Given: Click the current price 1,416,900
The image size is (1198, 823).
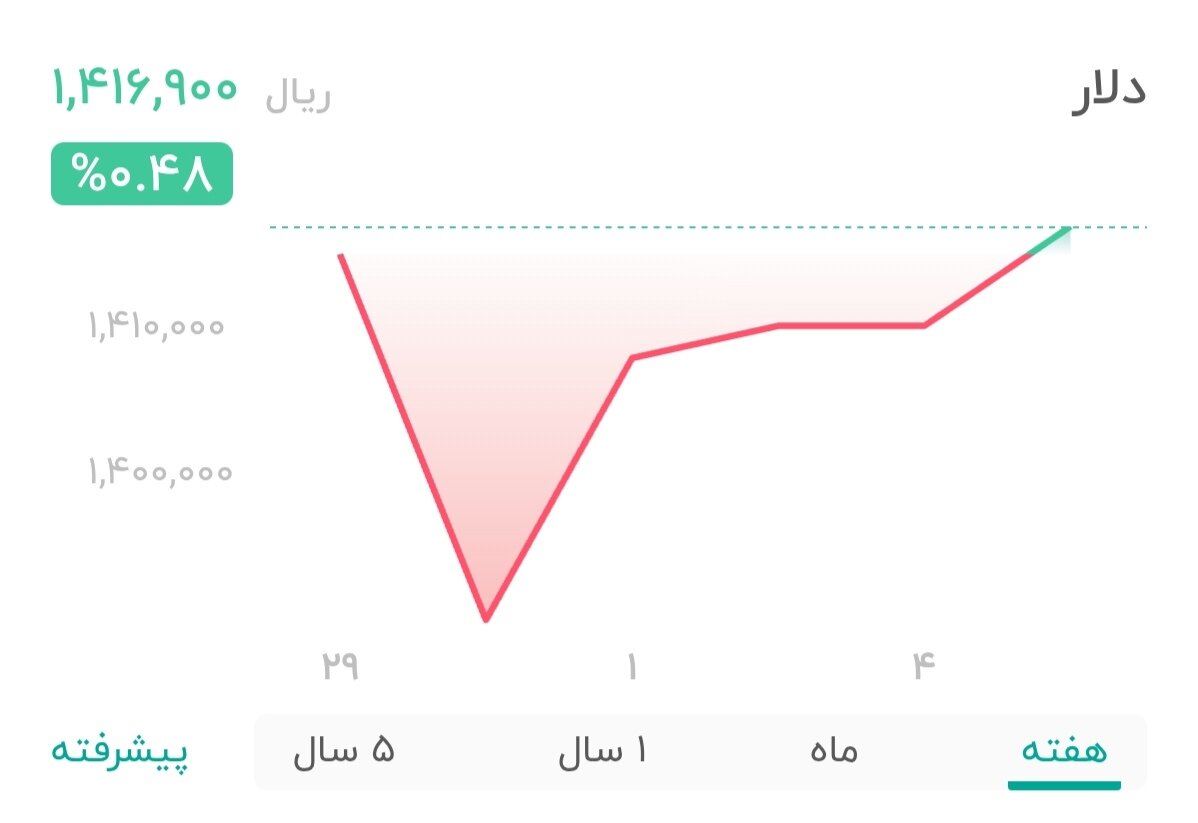Looking at the screenshot, I should point(143,90).
